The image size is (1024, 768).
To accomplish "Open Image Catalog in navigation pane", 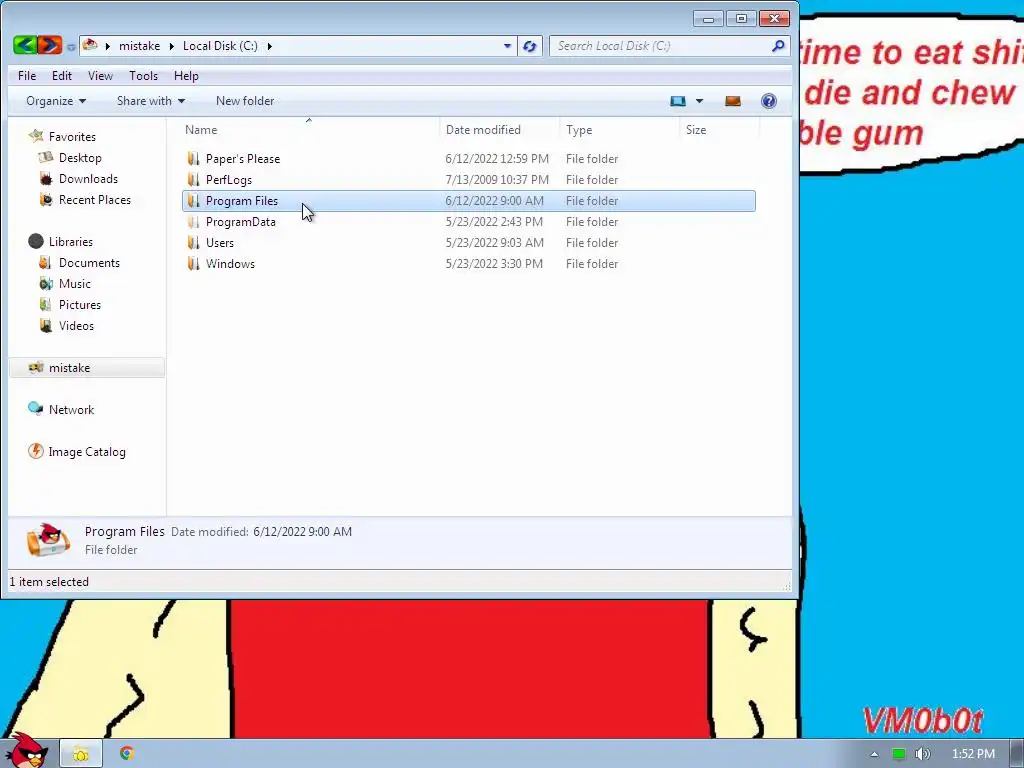I will (87, 452).
